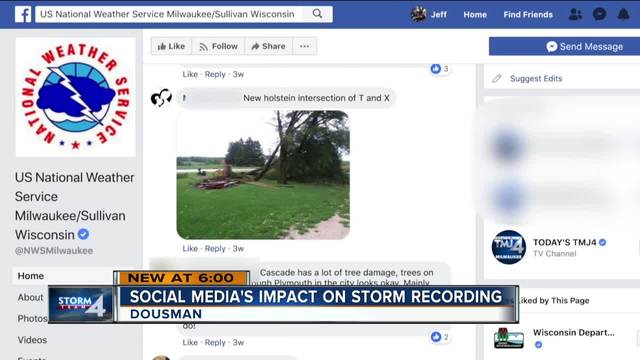This screenshot has height=360, width=640.
Task: Reply to the topmost comment
Action: pos(215,74)
